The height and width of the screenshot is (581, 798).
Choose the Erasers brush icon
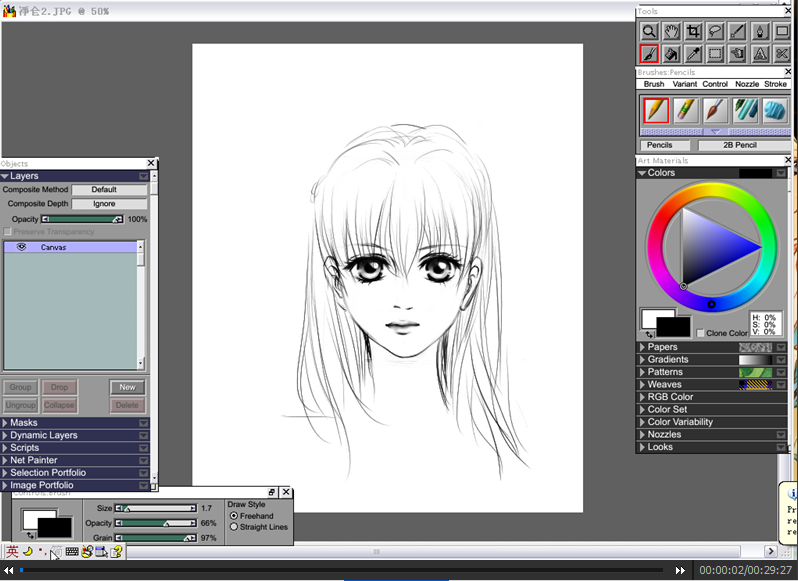(x=686, y=110)
